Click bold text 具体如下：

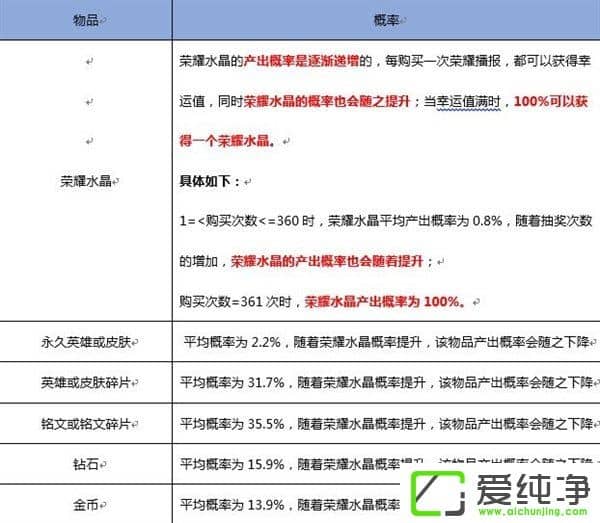click(210, 181)
